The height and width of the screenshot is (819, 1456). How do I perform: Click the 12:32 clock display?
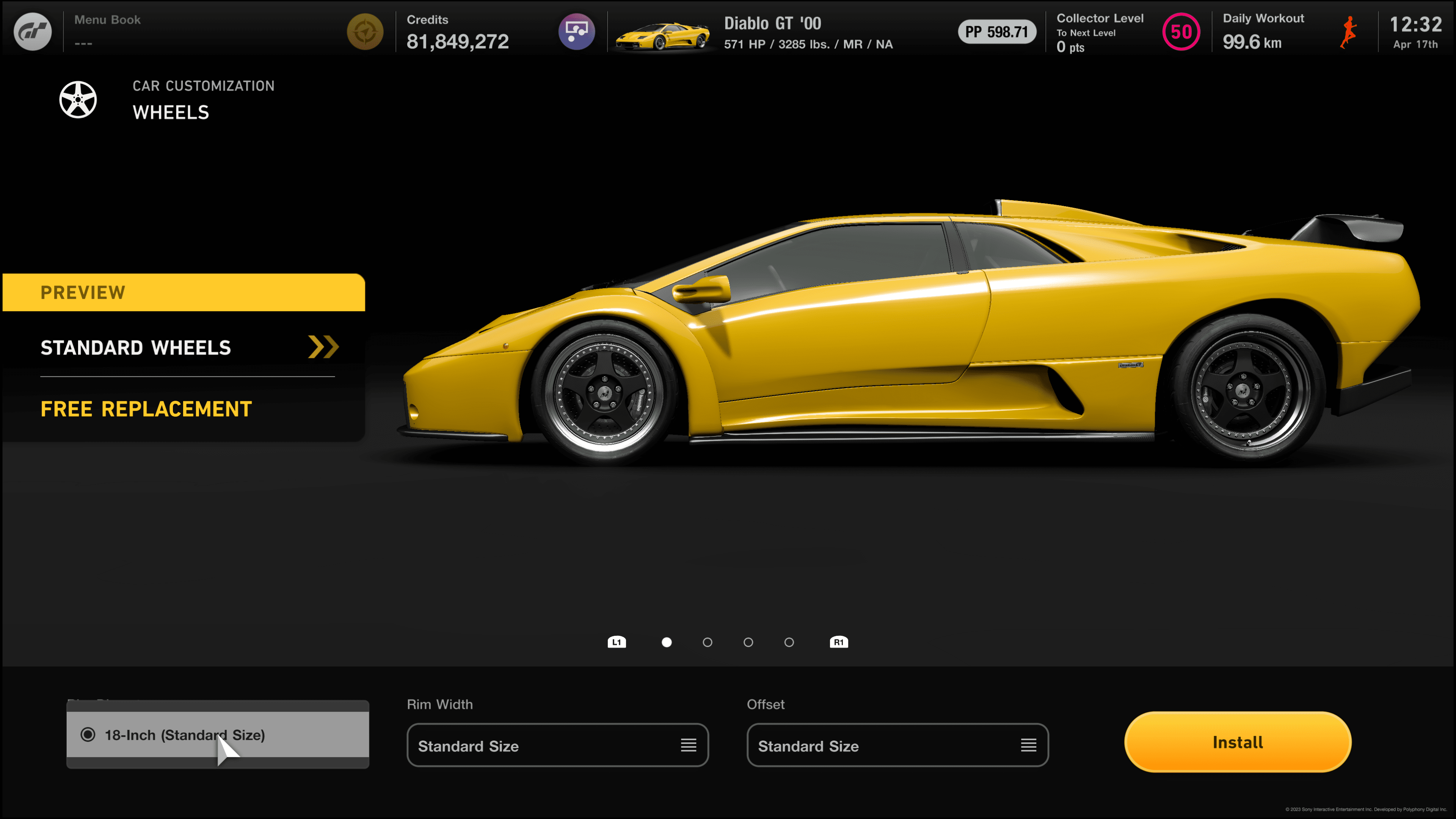coord(1415,24)
